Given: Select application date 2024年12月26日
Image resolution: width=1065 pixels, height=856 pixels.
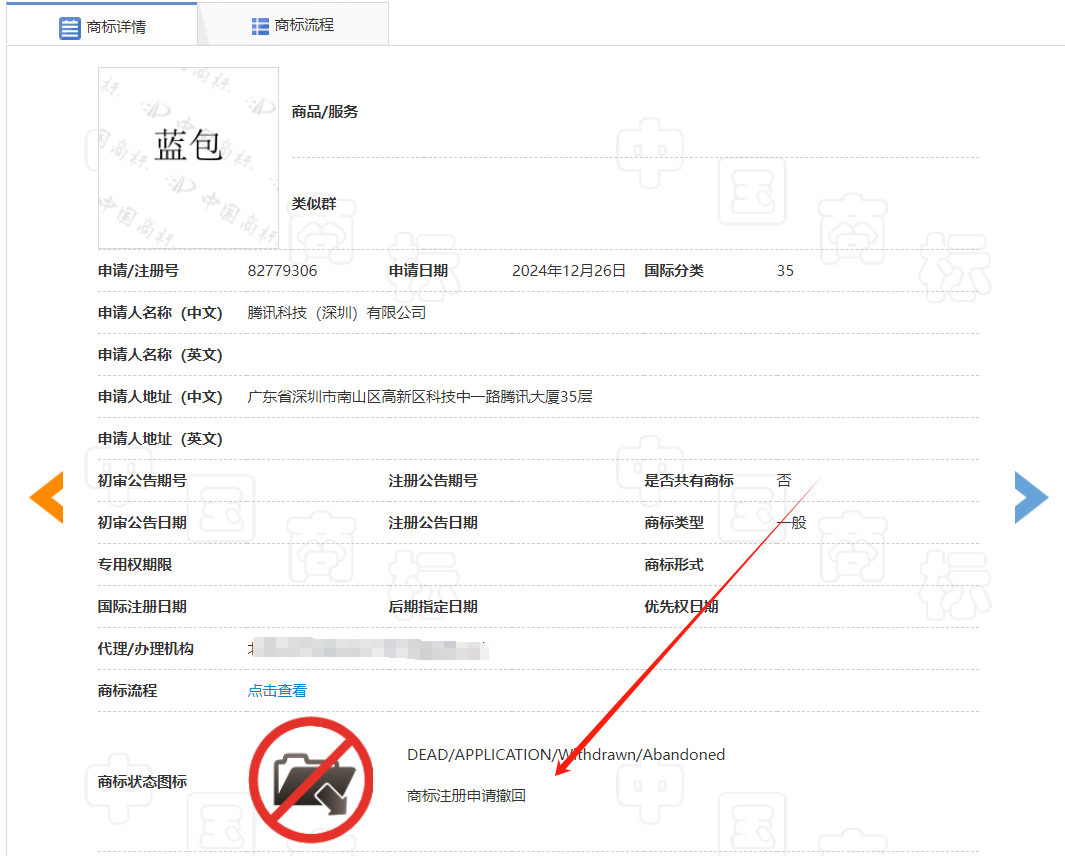Looking at the screenshot, I should point(568,270).
